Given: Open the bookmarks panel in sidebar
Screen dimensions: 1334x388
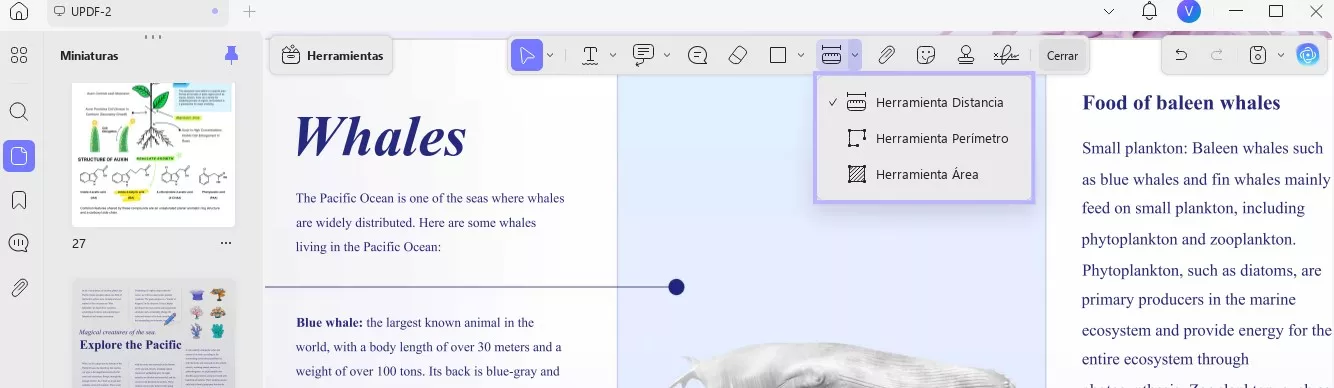Looking at the screenshot, I should pos(19,200).
